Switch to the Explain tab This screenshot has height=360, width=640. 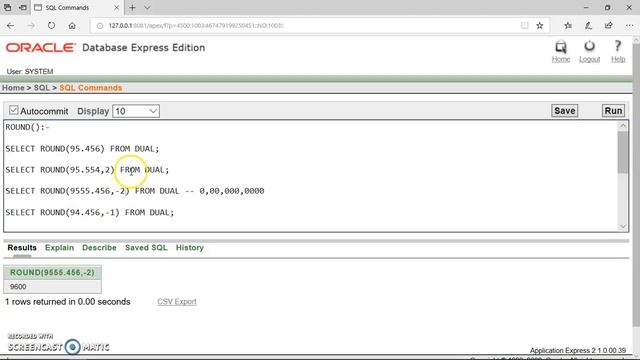(x=59, y=248)
